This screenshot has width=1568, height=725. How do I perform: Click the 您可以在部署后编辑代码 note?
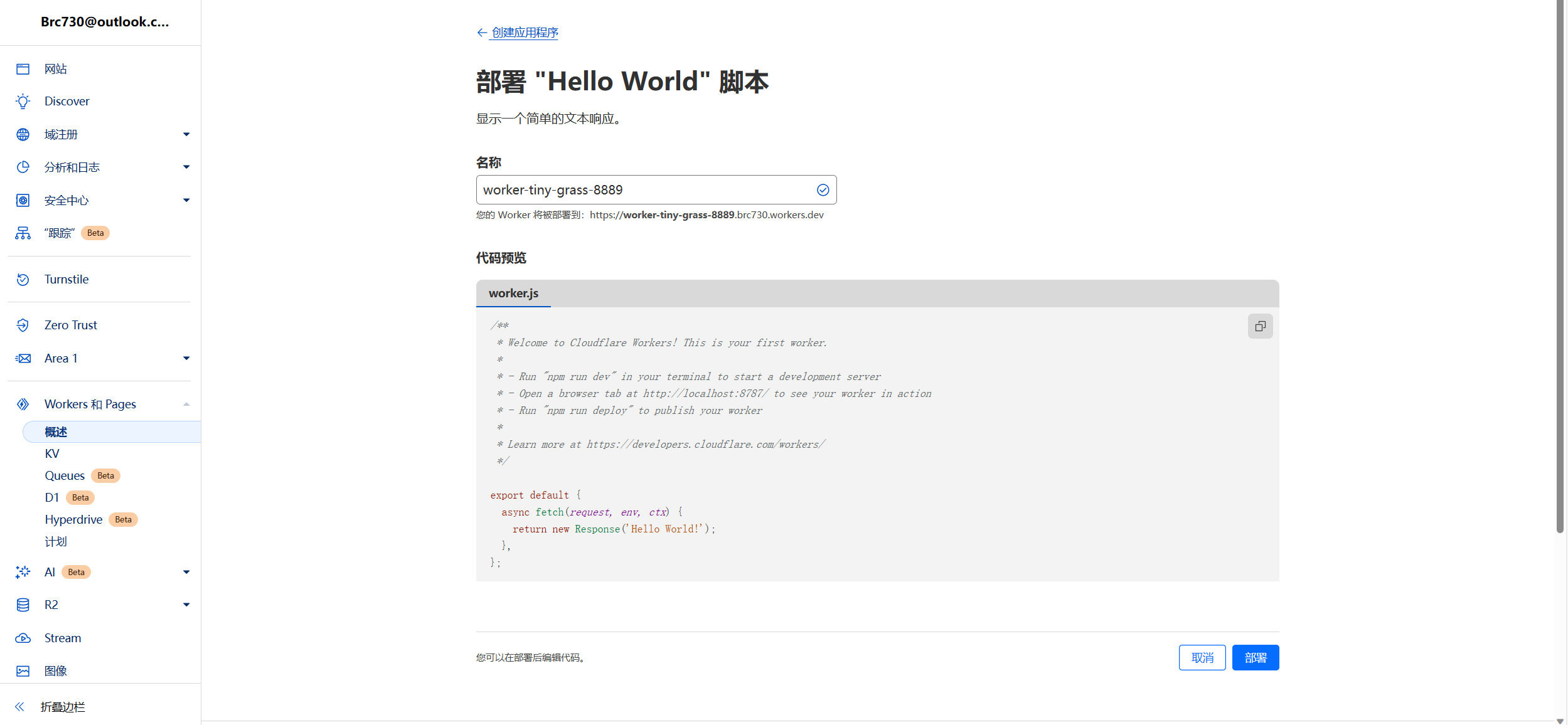click(x=531, y=658)
